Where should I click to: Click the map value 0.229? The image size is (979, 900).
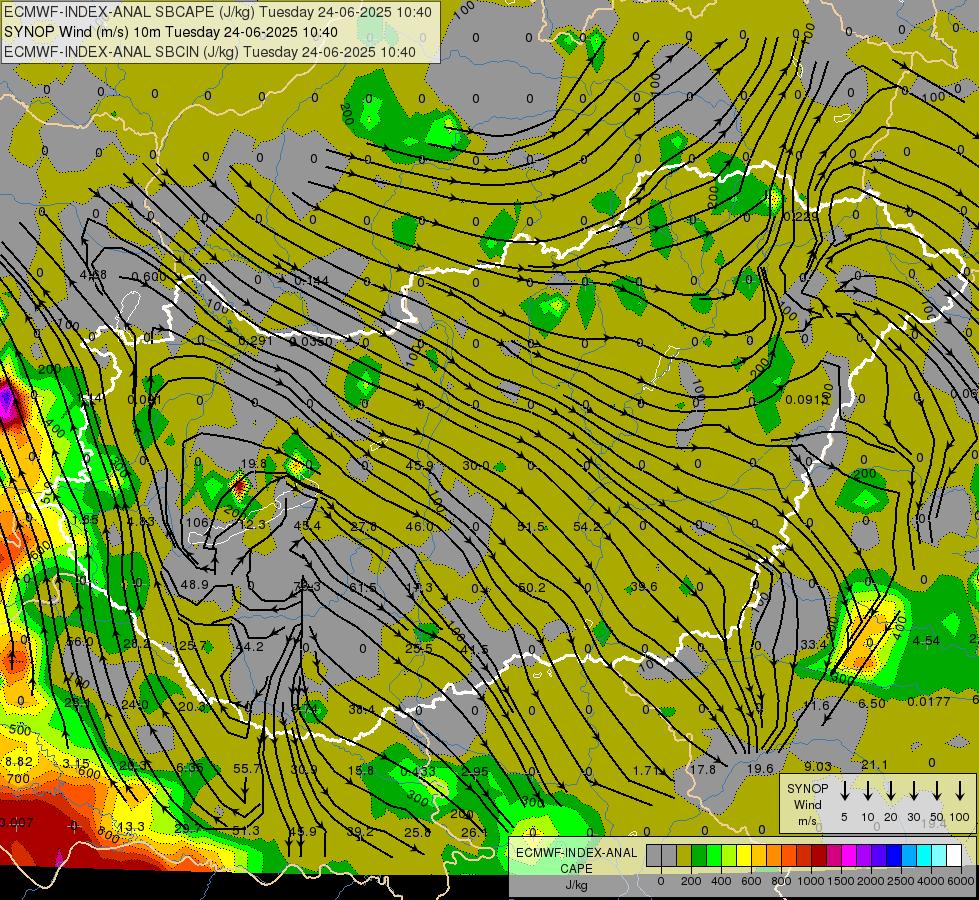click(800, 217)
